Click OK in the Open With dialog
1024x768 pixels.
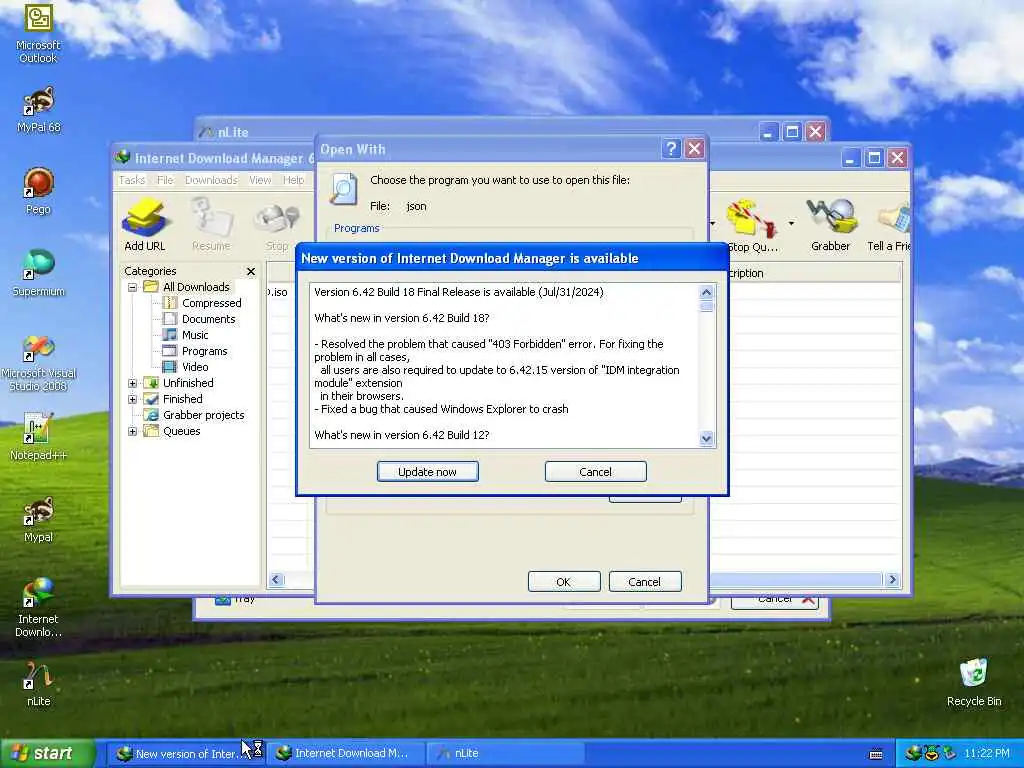point(564,581)
